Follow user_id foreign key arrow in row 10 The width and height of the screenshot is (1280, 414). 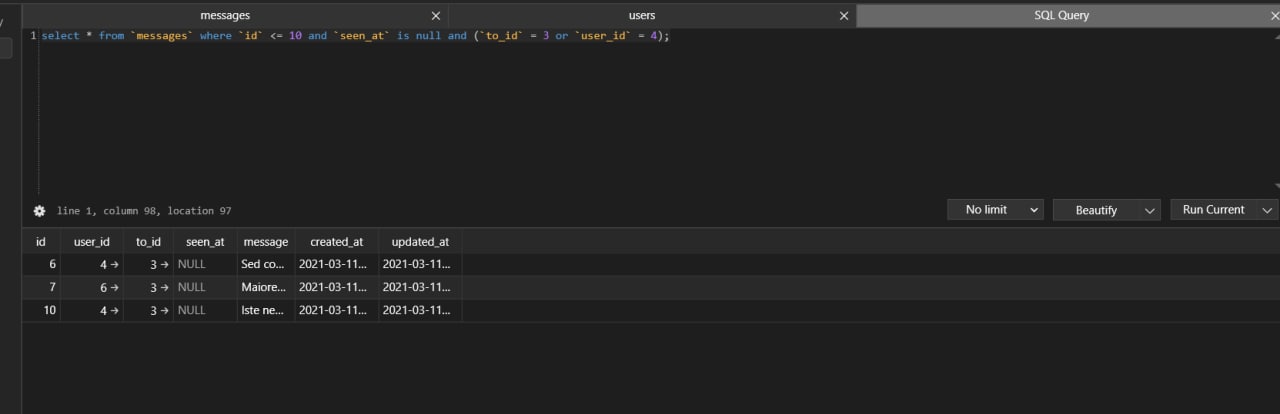115,311
